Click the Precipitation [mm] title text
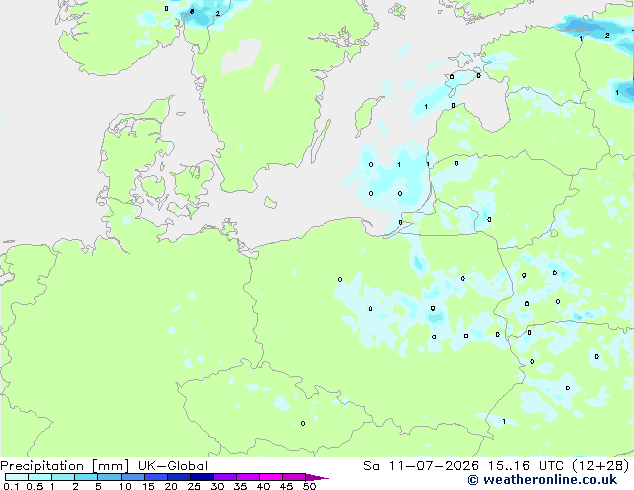 click(64, 466)
